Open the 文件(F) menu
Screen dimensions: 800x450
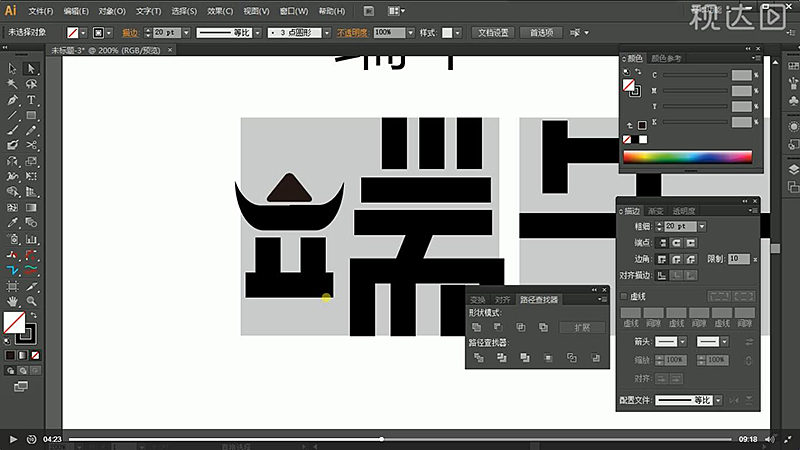(40, 11)
